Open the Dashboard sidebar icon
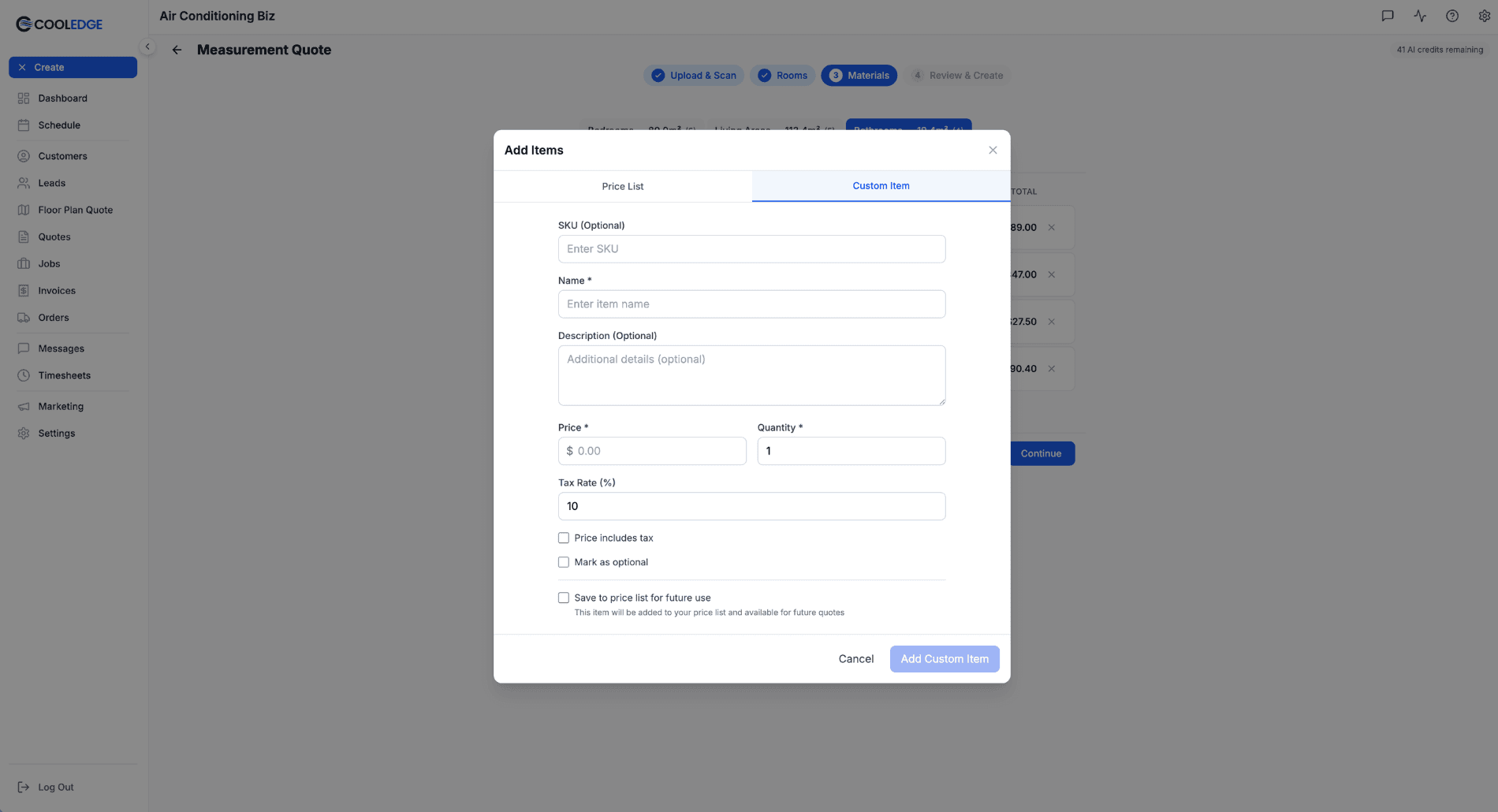 tap(24, 98)
